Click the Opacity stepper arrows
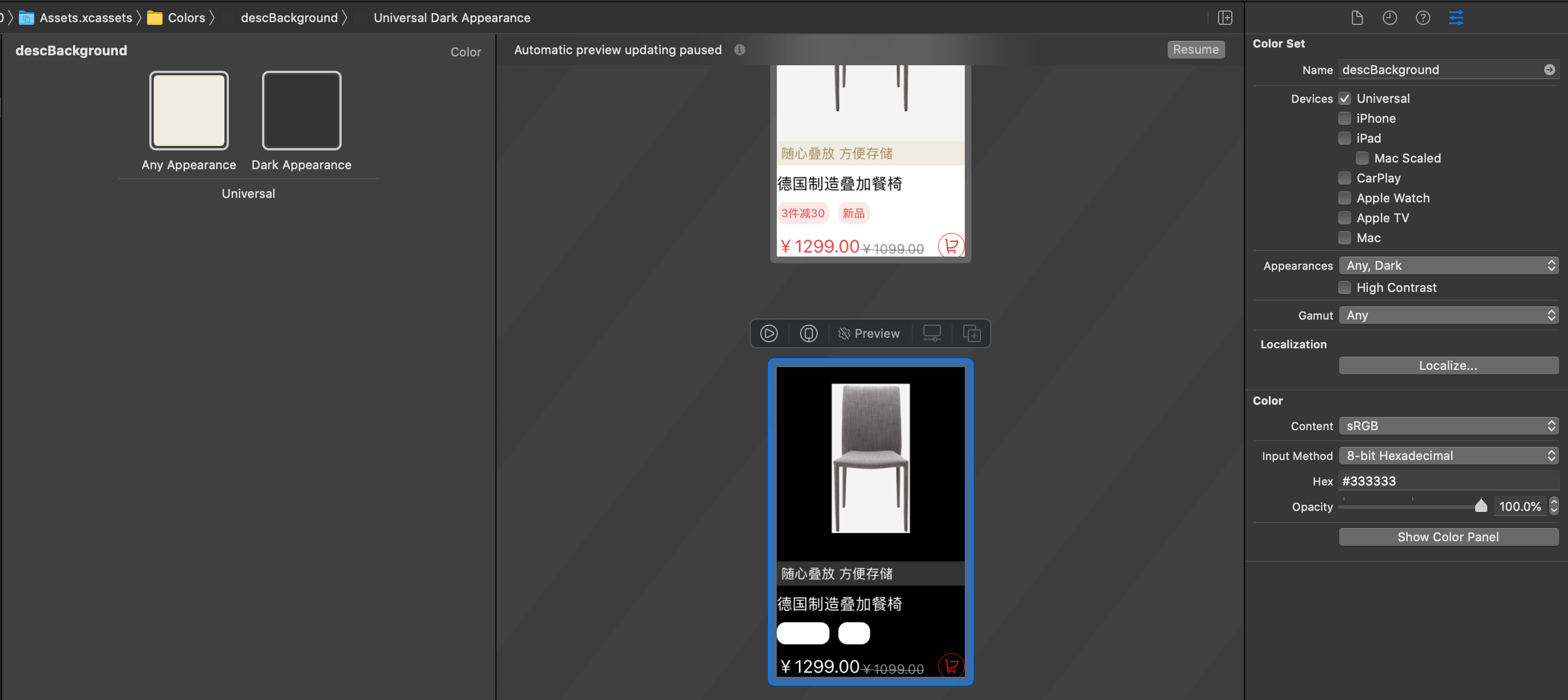1568x700 pixels. click(1554, 506)
